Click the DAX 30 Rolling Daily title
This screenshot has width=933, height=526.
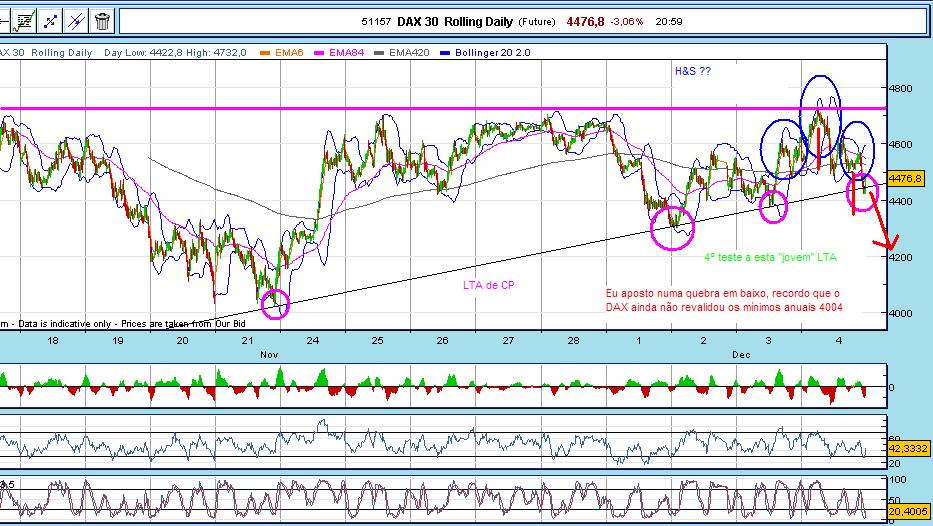(x=455, y=22)
